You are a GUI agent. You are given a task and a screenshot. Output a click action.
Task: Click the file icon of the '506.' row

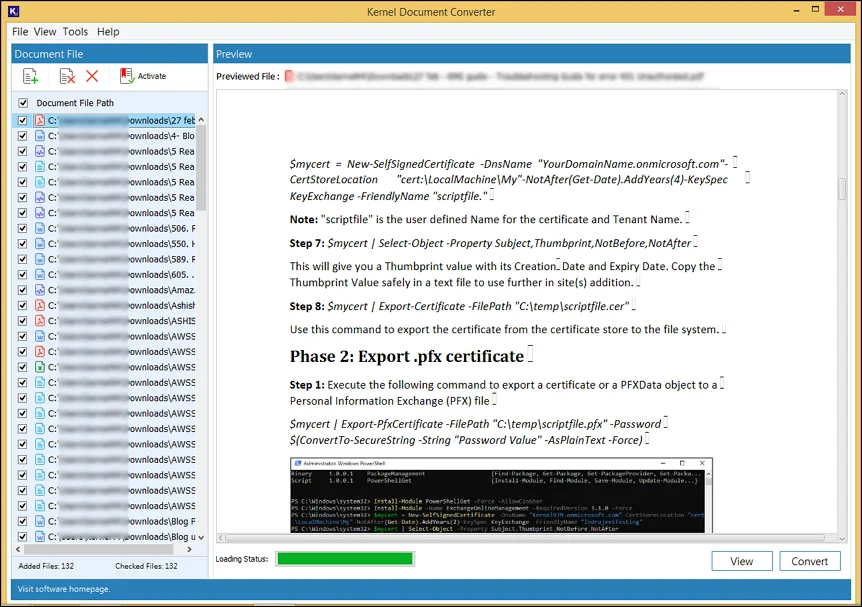[x=40, y=228]
